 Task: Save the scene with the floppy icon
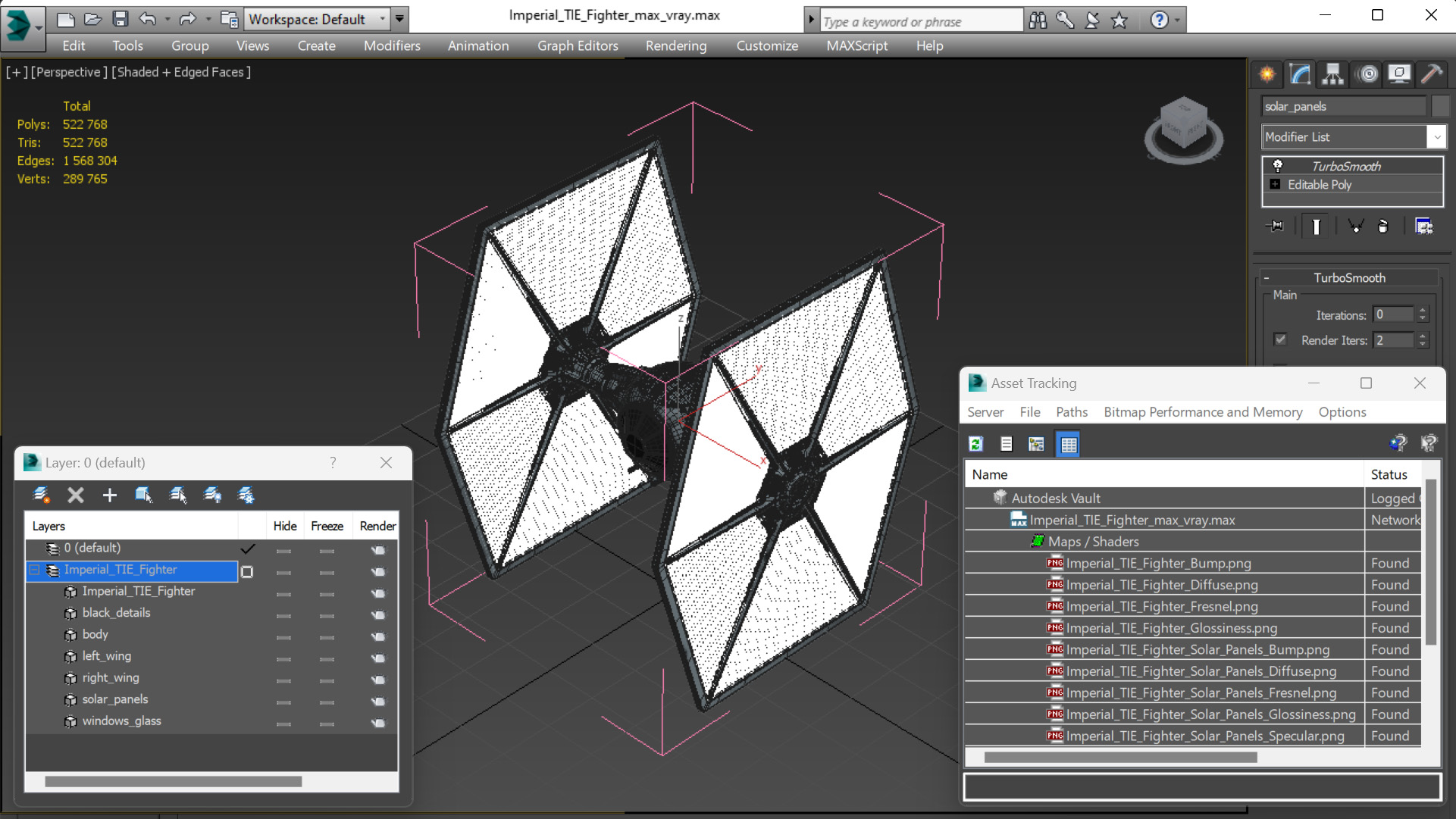pos(120,19)
